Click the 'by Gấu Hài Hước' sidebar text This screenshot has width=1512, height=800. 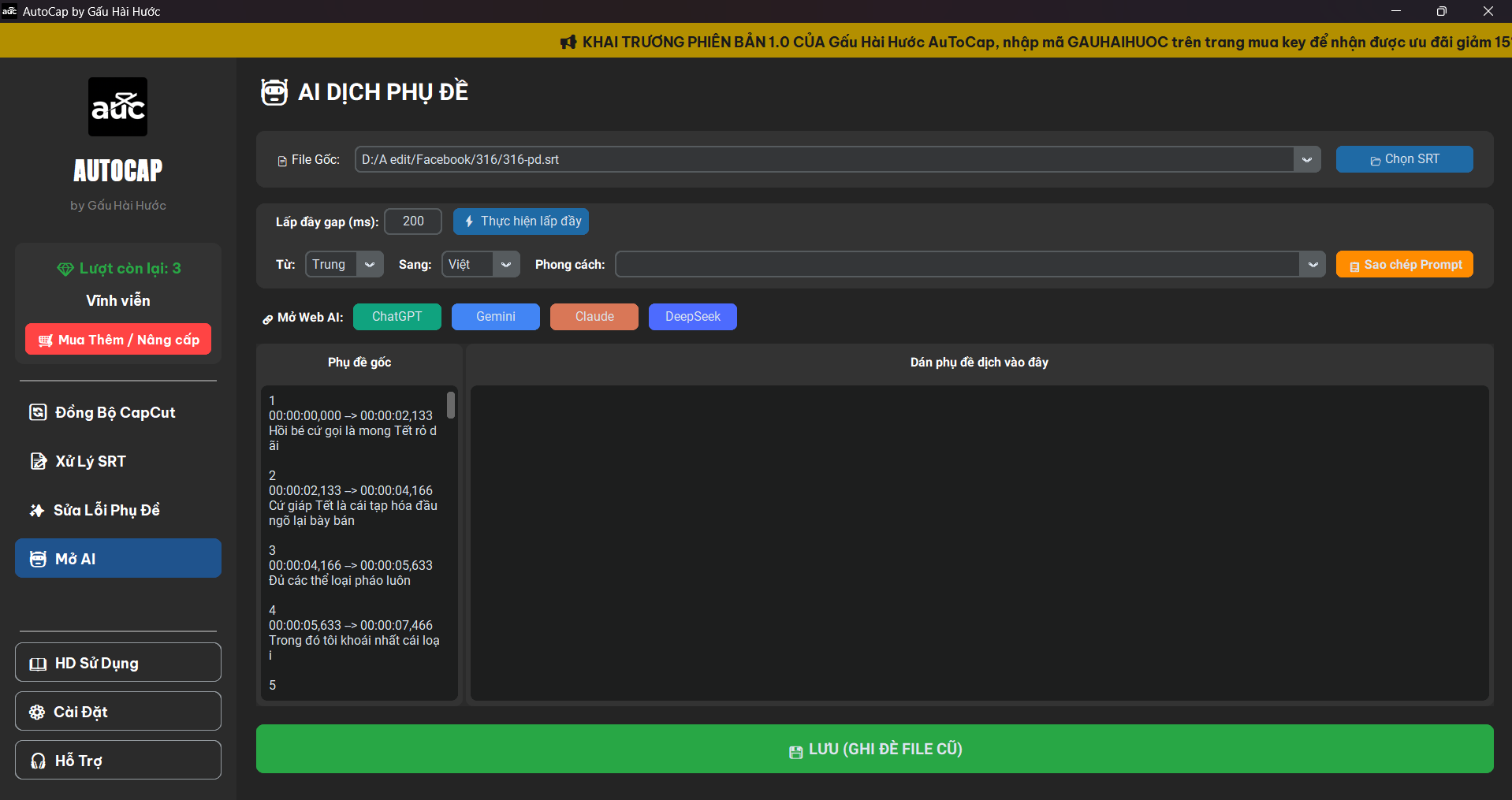(118, 205)
